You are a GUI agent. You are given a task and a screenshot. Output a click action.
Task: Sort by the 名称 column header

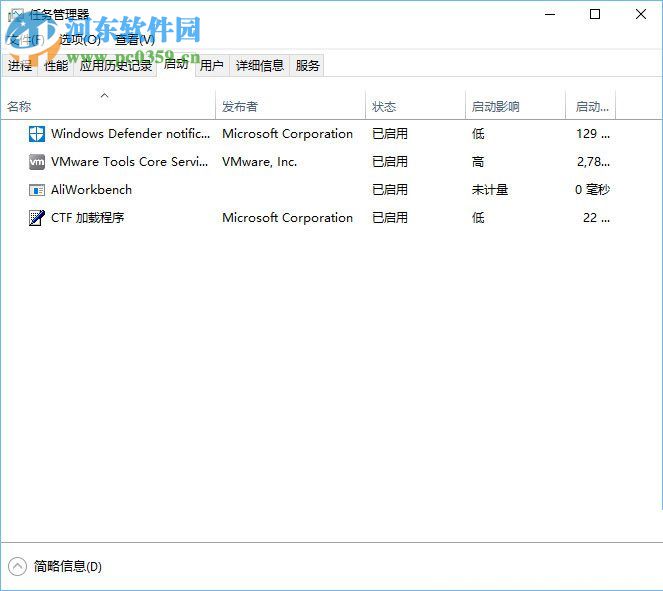tap(108, 106)
